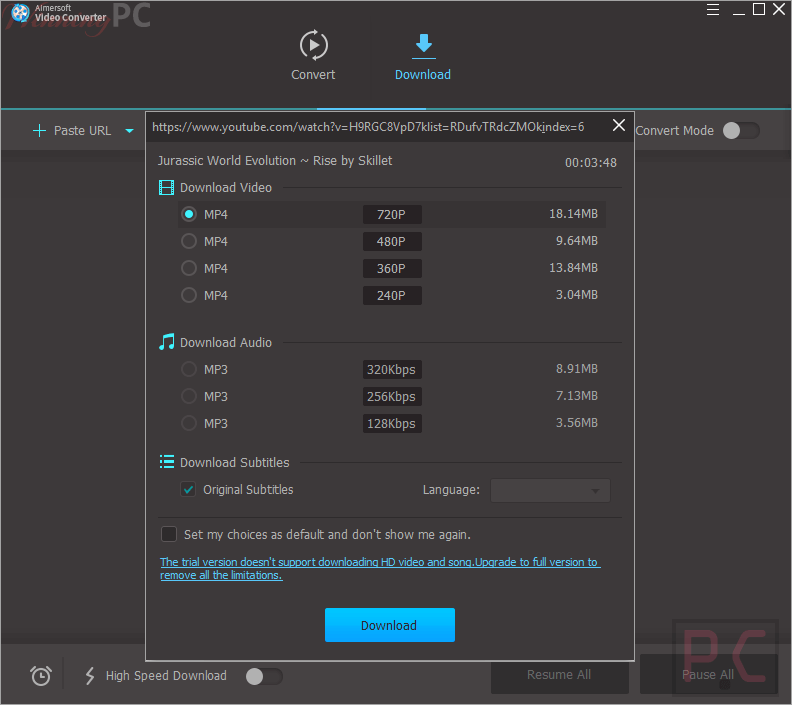Close the download options dialog
Viewport: 792px width, 705px height.
click(619, 125)
